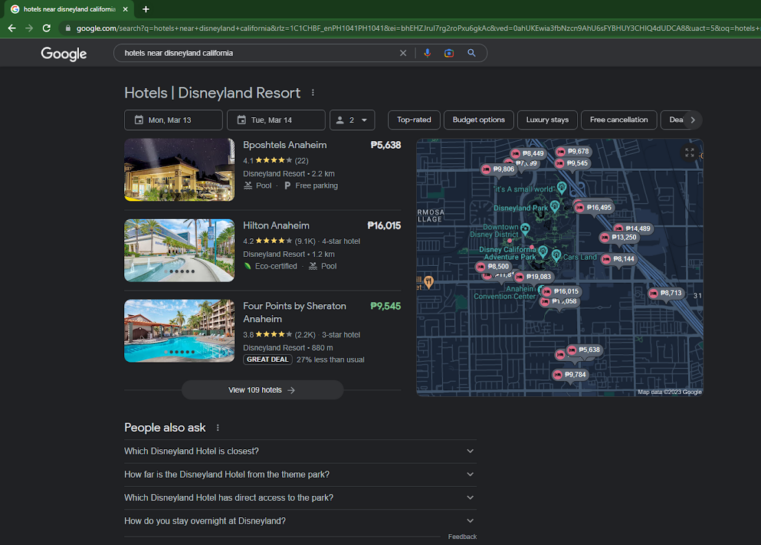The image size is (761, 545).
Task: Open the guests count dropdown
Action: [x=352, y=120]
